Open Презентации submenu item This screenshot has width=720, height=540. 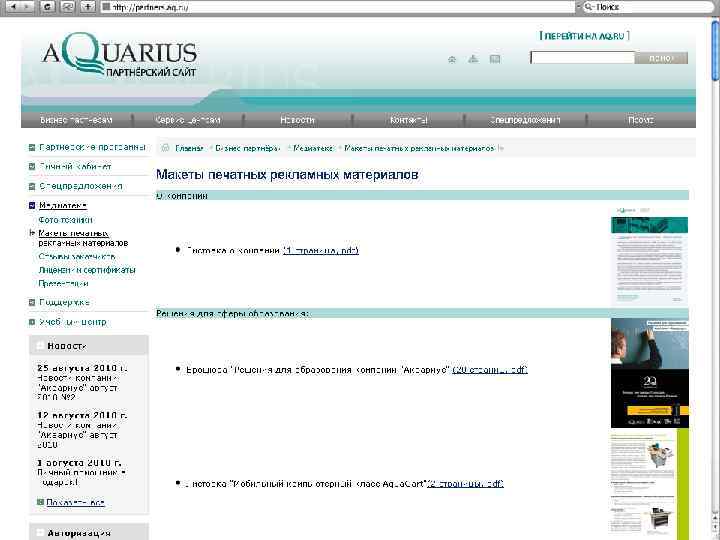[63, 284]
